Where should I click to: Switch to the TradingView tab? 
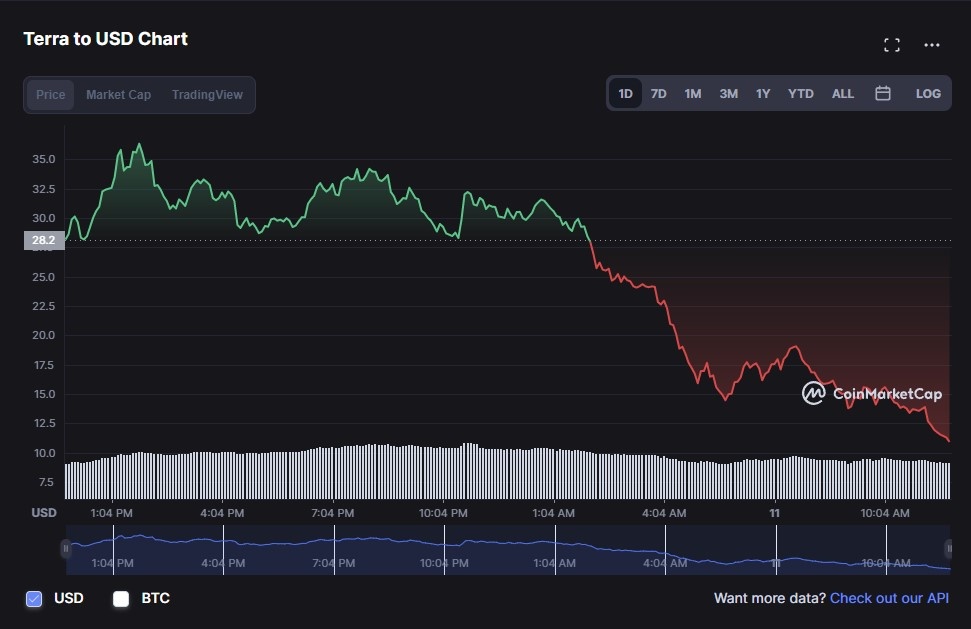coord(207,95)
